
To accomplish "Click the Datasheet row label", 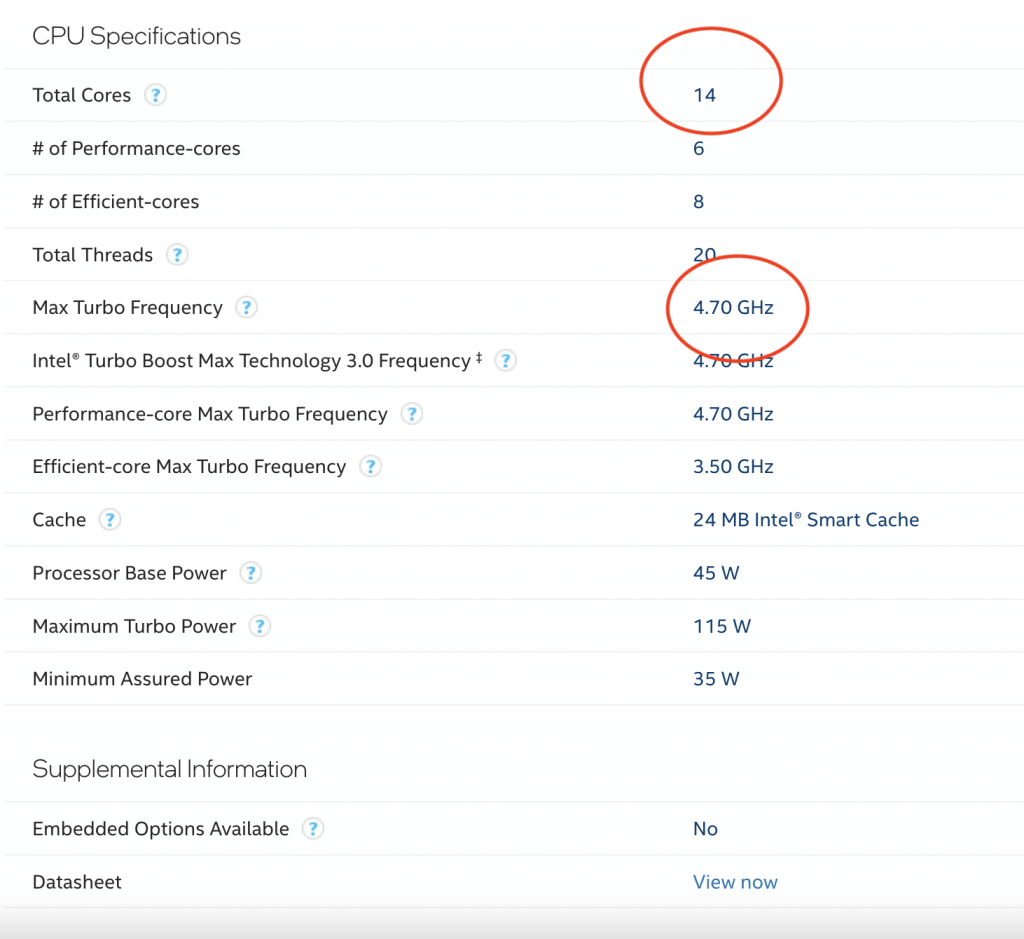I will coord(77,882).
